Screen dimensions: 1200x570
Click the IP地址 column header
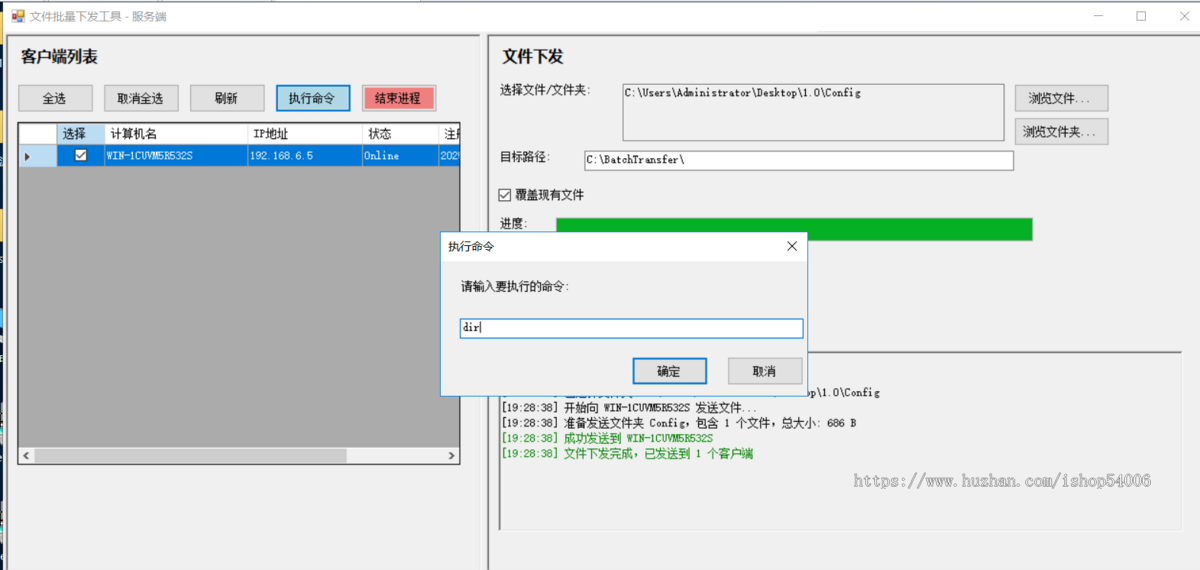[305, 134]
